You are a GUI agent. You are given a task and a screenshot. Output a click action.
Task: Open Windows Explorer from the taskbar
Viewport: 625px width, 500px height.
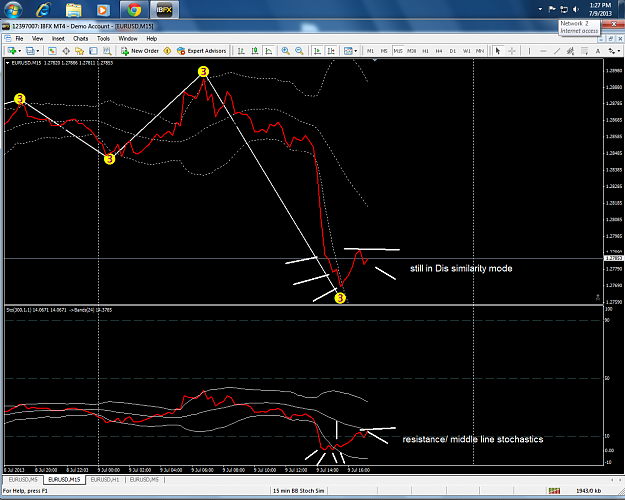click(x=73, y=10)
